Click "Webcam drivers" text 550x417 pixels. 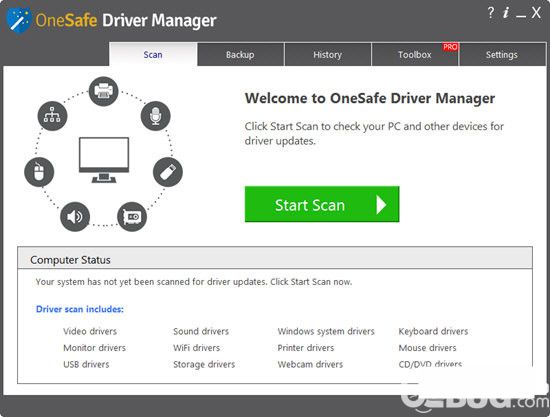point(310,364)
